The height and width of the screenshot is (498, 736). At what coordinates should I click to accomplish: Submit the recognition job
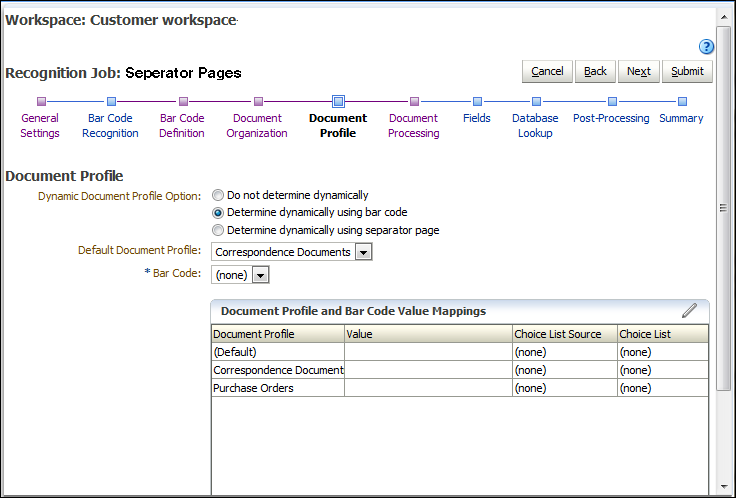687,71
